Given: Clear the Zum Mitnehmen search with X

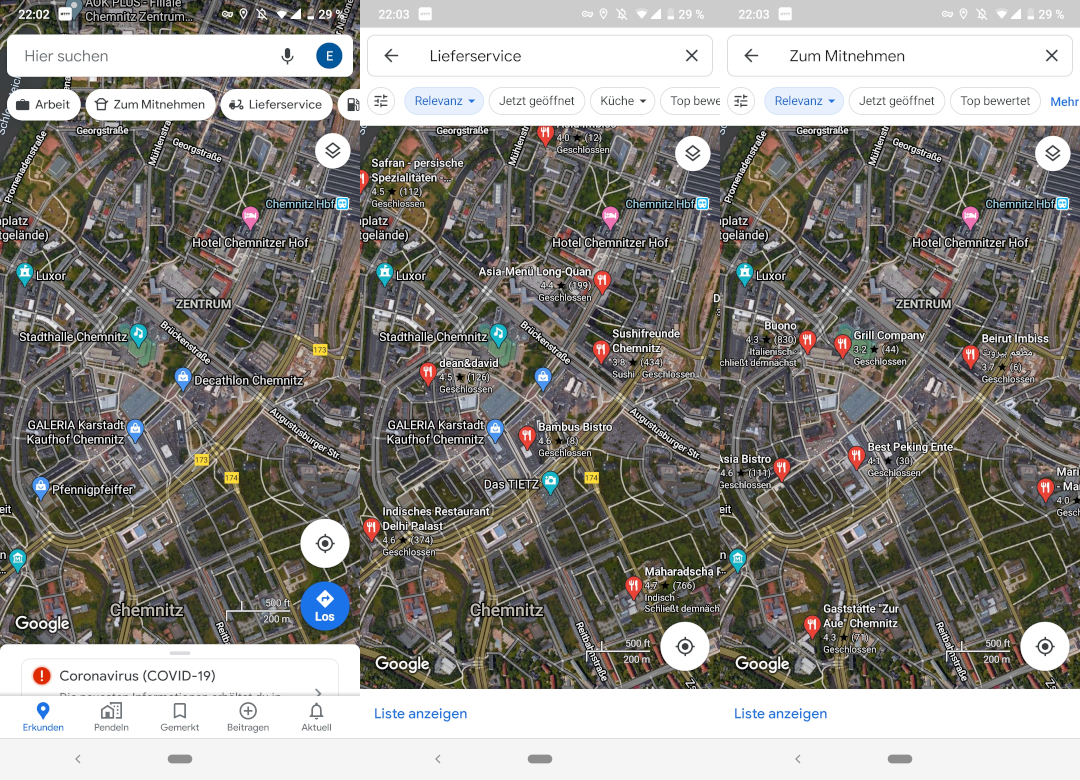Looking at the screenshot, I should coord(1052,56).
